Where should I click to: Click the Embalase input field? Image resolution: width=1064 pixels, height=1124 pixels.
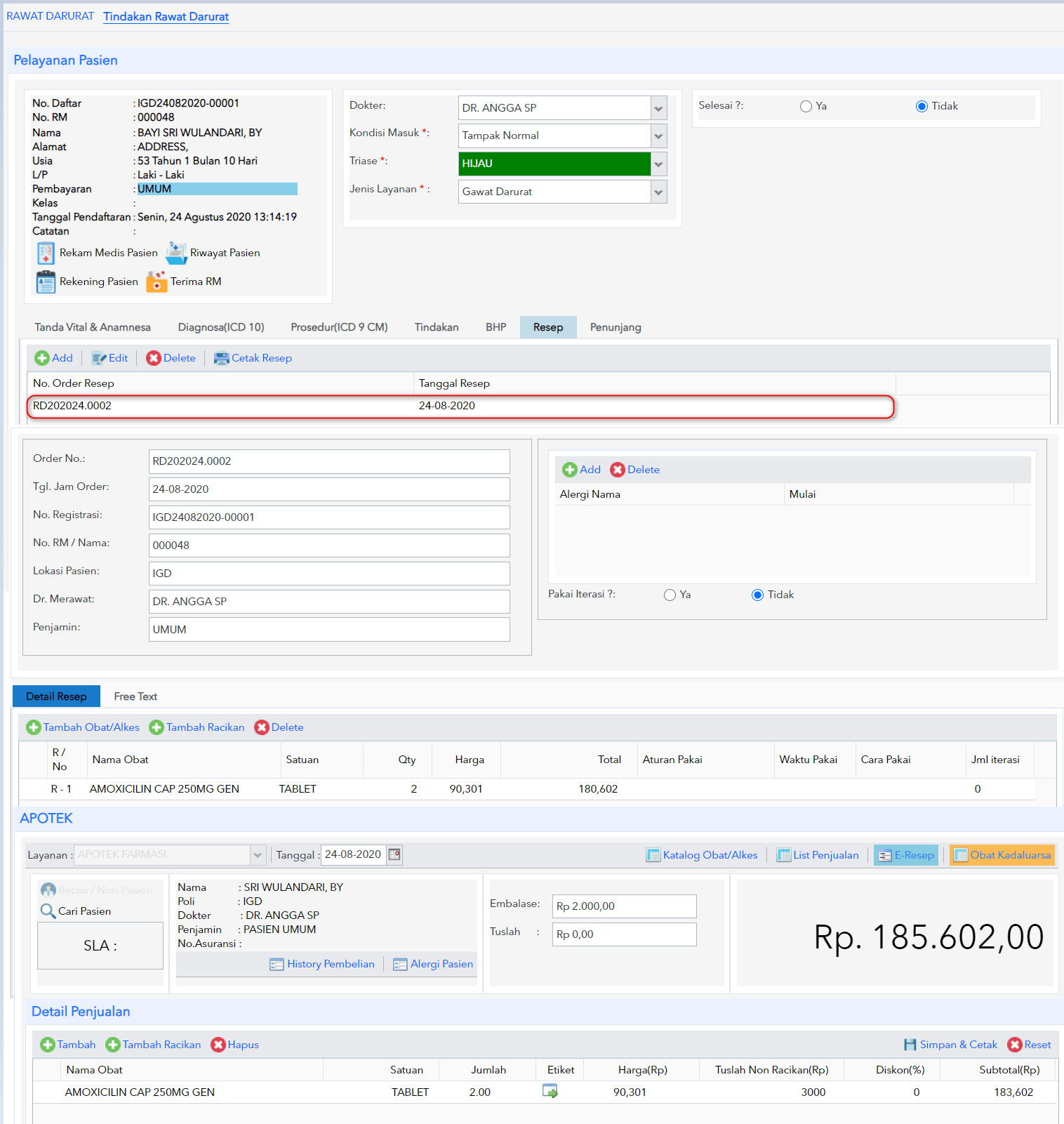pos(625,906)
